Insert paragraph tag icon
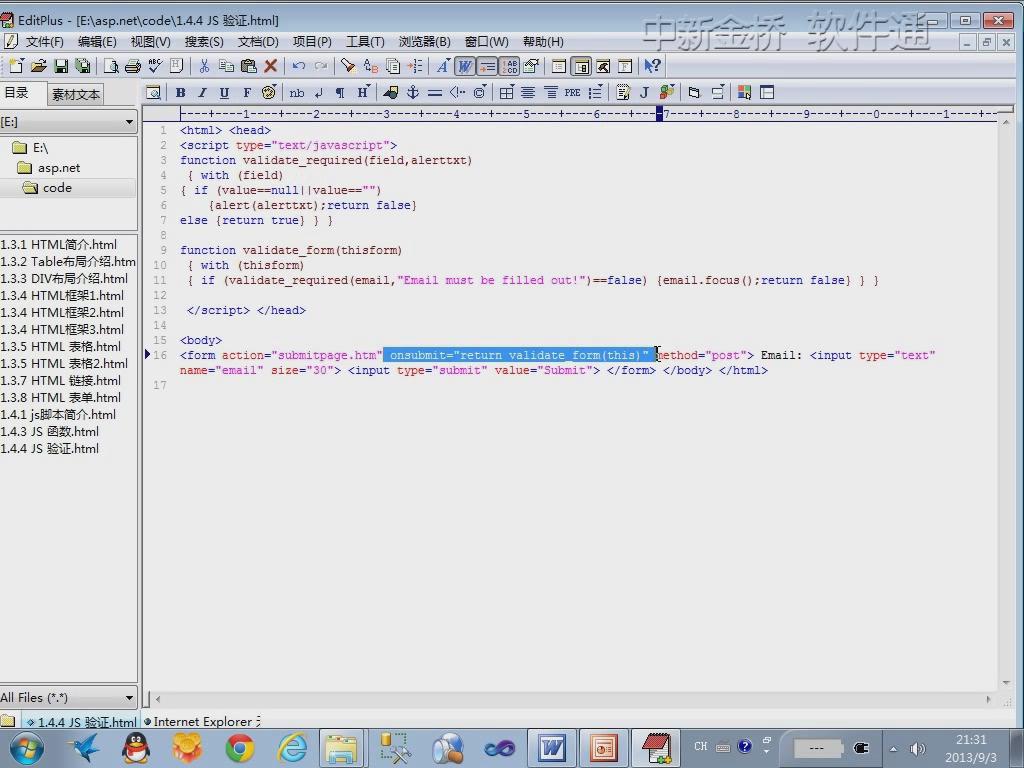This screenshot has width=1024, height=768. click(340, 93)
